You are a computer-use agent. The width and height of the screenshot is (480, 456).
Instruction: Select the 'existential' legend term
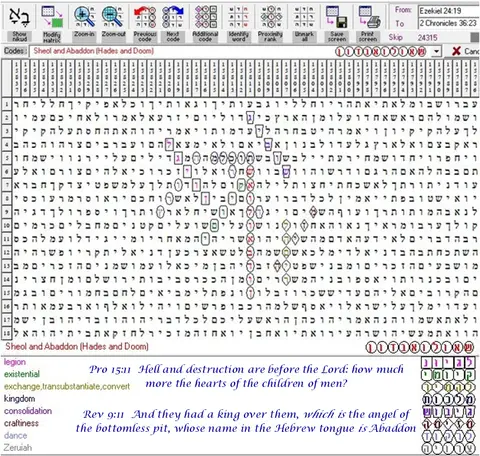point(22,374)
